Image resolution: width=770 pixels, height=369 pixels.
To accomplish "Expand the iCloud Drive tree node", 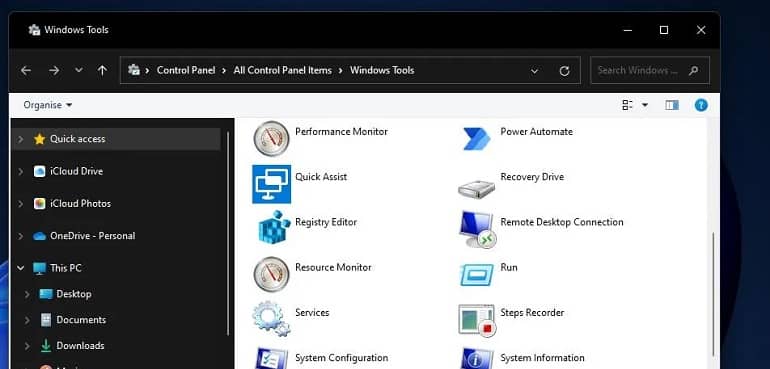I will tap(21, 171).
